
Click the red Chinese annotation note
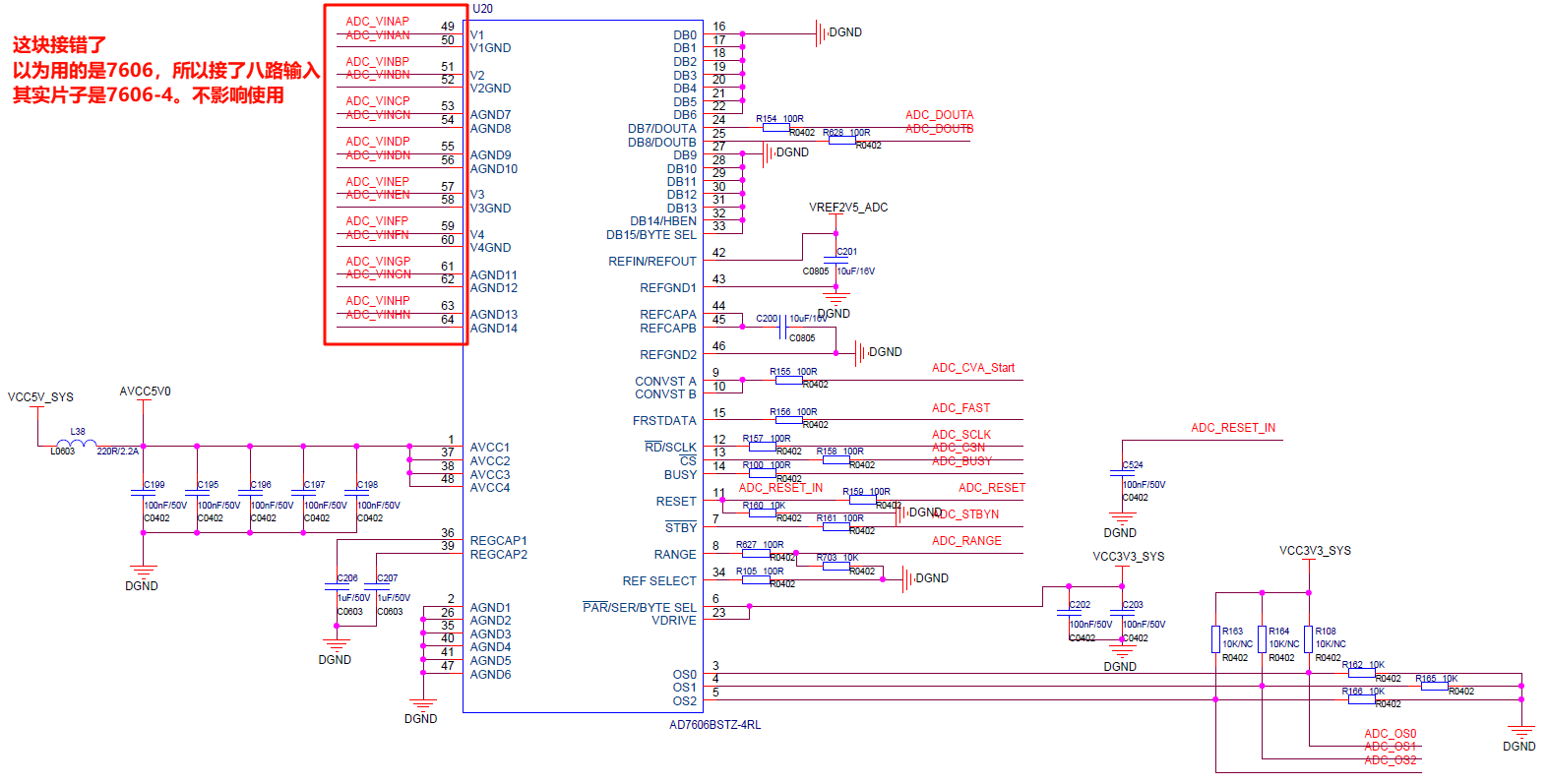165,70
